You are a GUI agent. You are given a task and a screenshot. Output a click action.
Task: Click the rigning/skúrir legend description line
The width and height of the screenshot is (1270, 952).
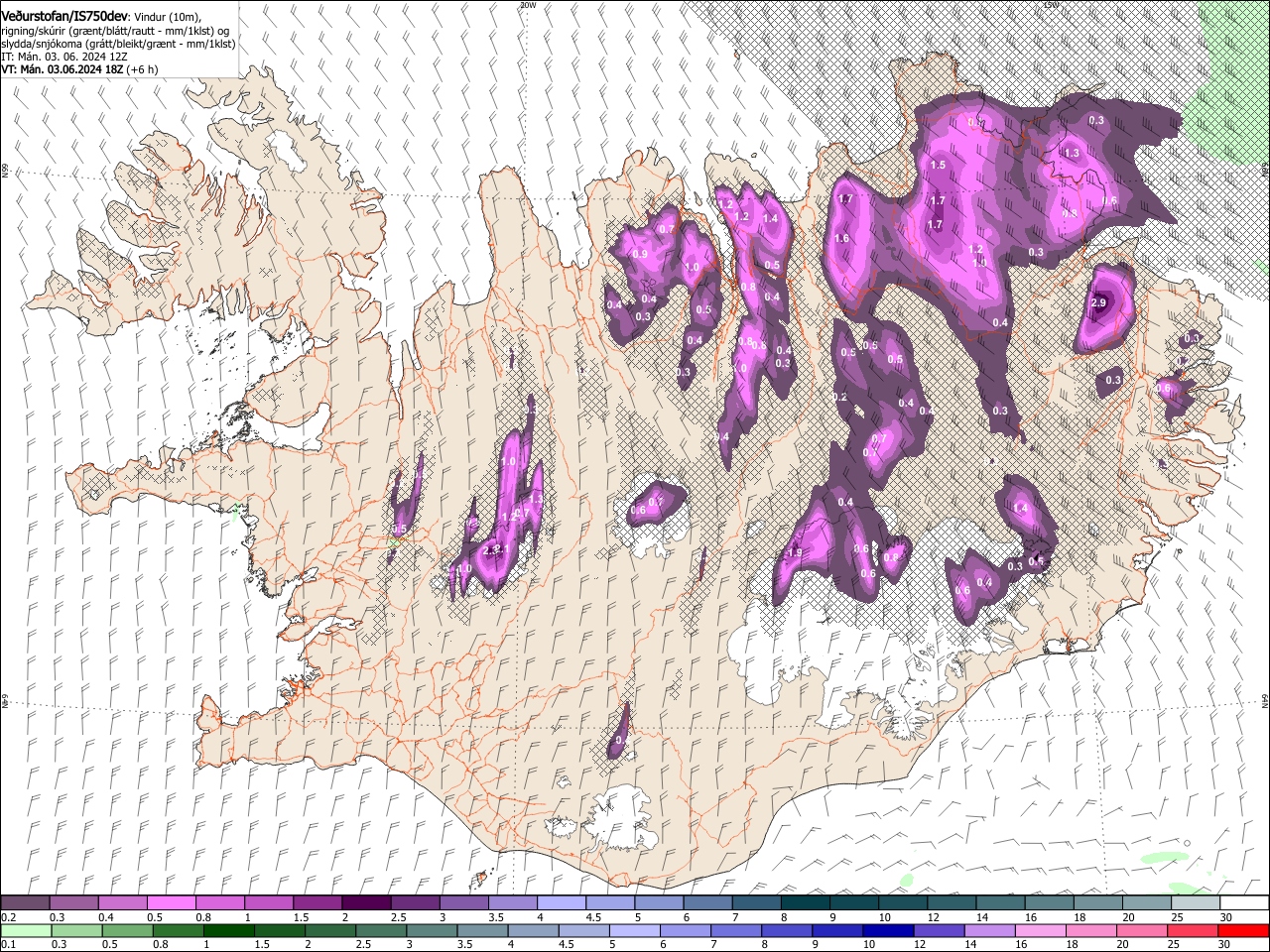point(115,32)
